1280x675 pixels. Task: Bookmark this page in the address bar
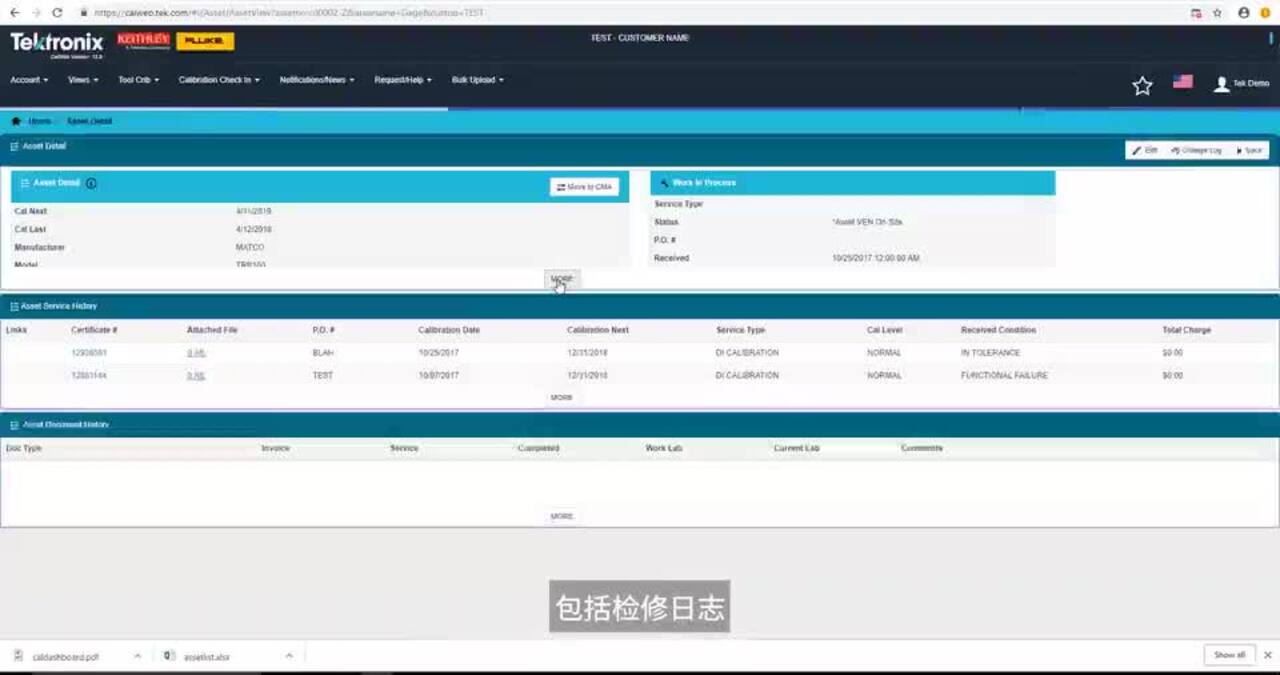click(x=1217, y=13)
